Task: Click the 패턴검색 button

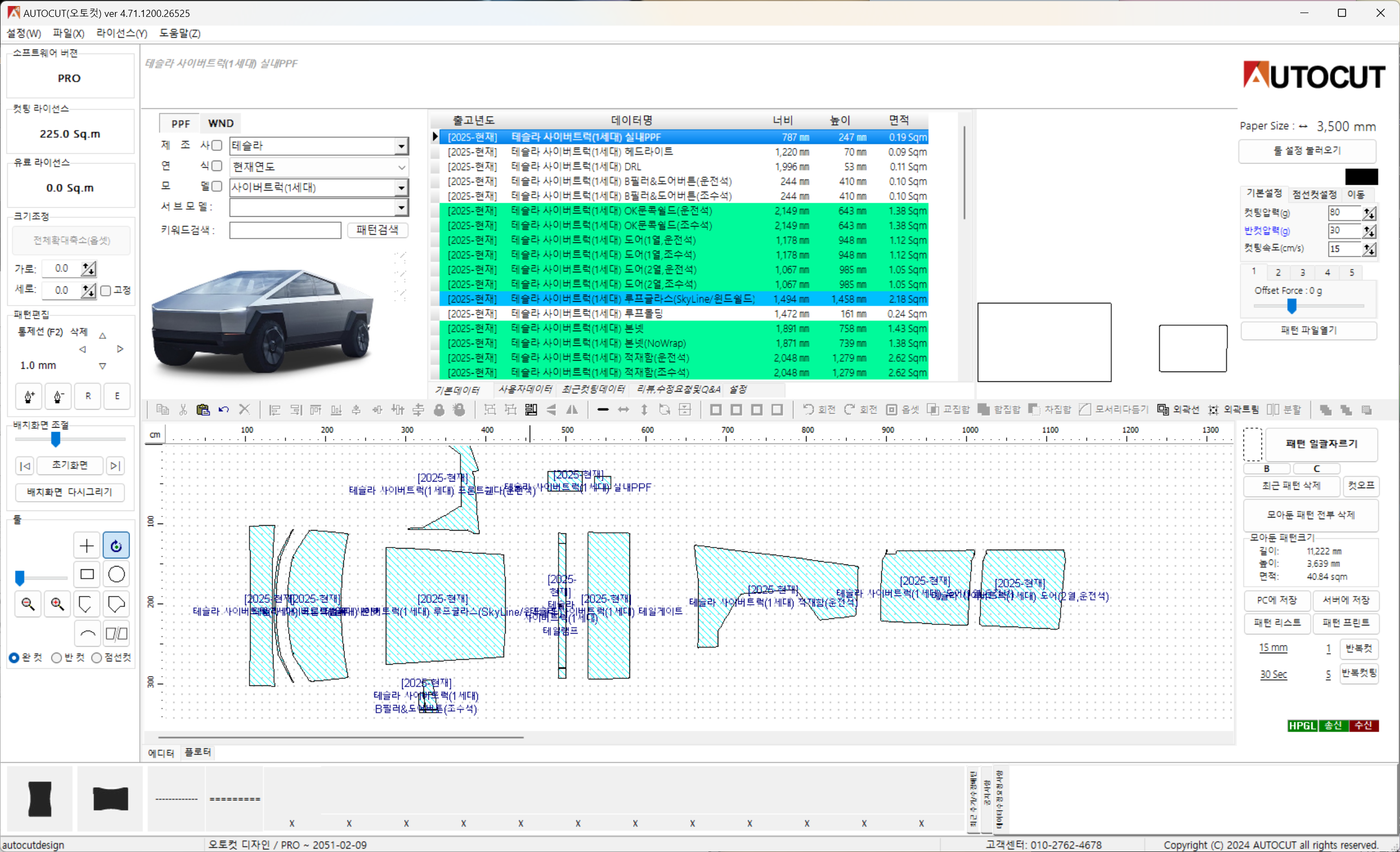Action: [x=377, y=229]
